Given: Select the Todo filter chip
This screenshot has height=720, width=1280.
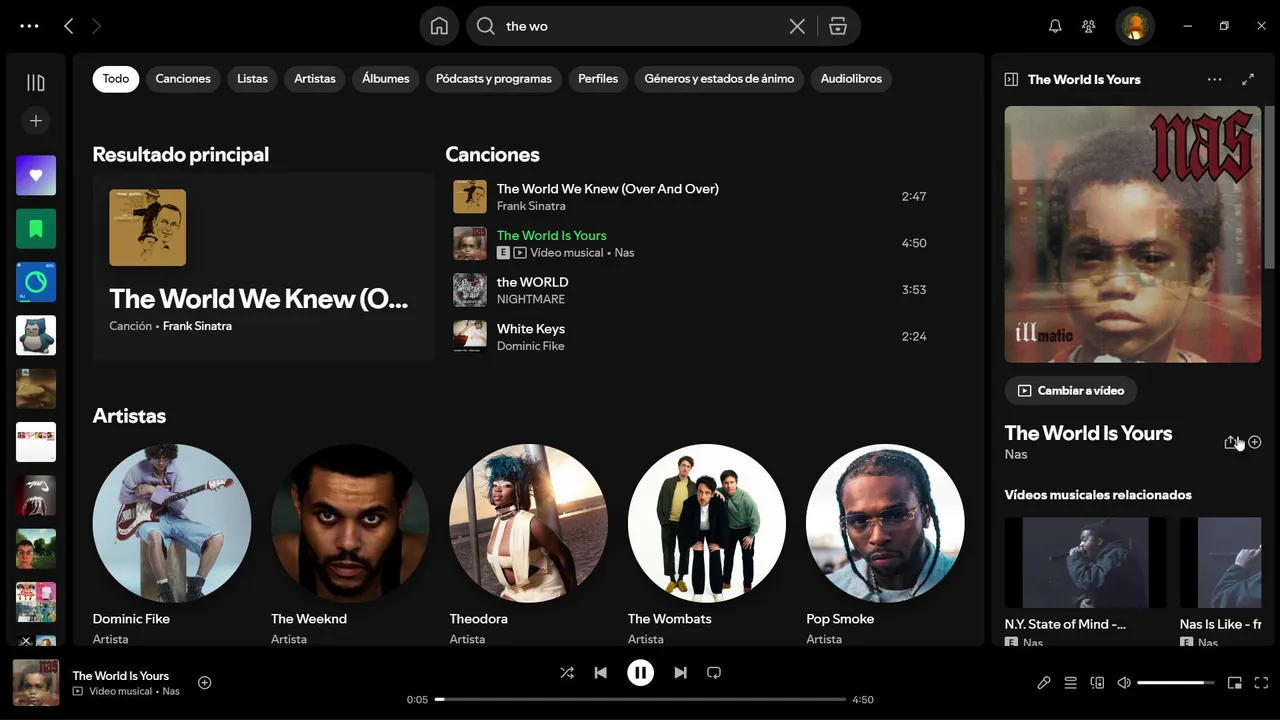Looking at the screenshot, I should [x=116, y=79].
